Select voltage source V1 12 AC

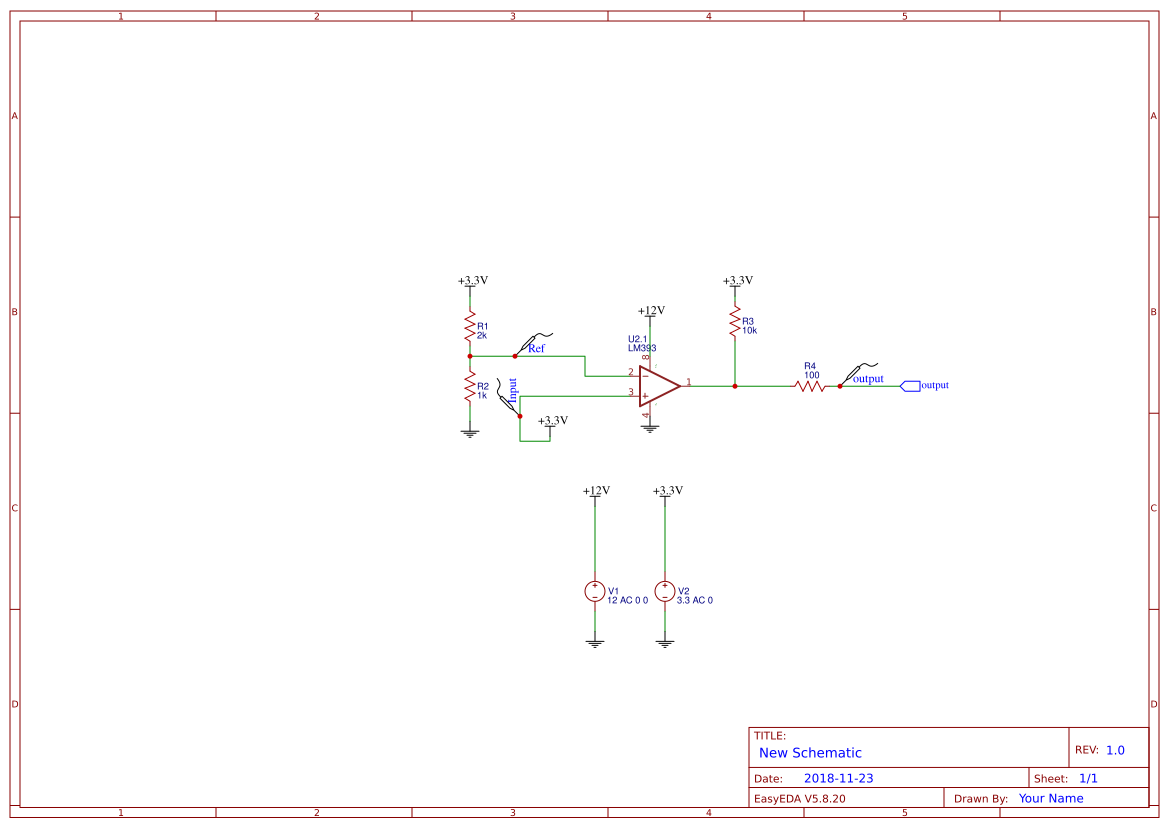pyautogui.click(x=595, y=592)
